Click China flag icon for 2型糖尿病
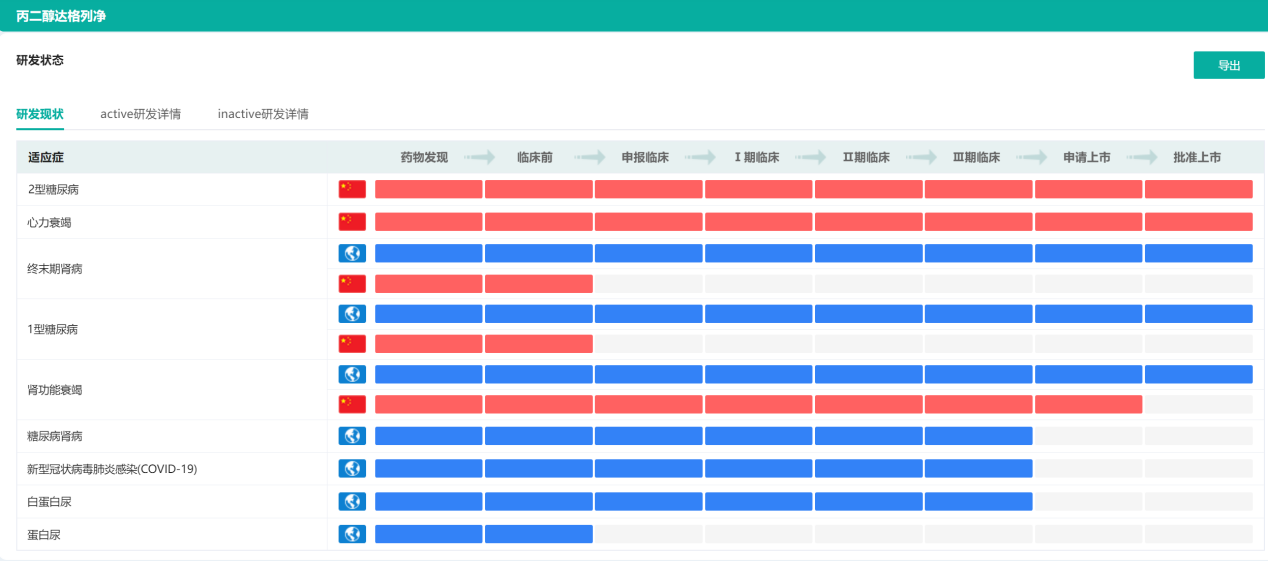Viewport: 1268px width, 561px height. (352, 189)
